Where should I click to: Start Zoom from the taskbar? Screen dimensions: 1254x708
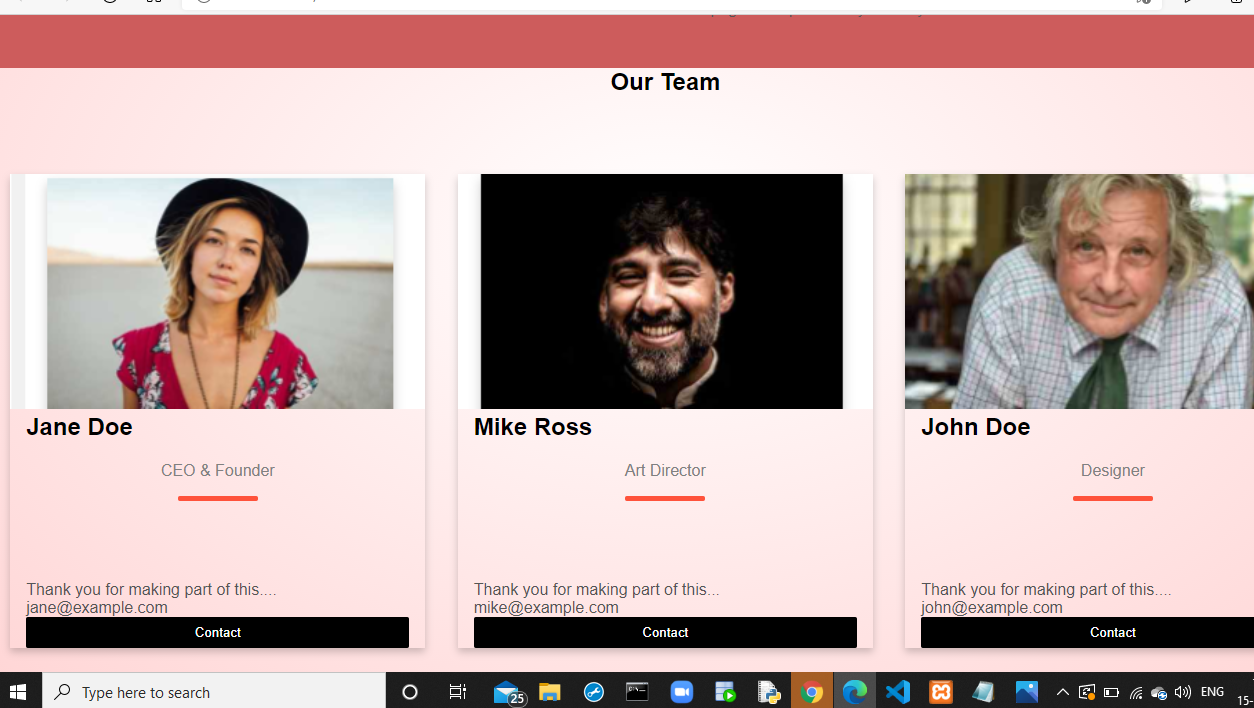point(681,691)
